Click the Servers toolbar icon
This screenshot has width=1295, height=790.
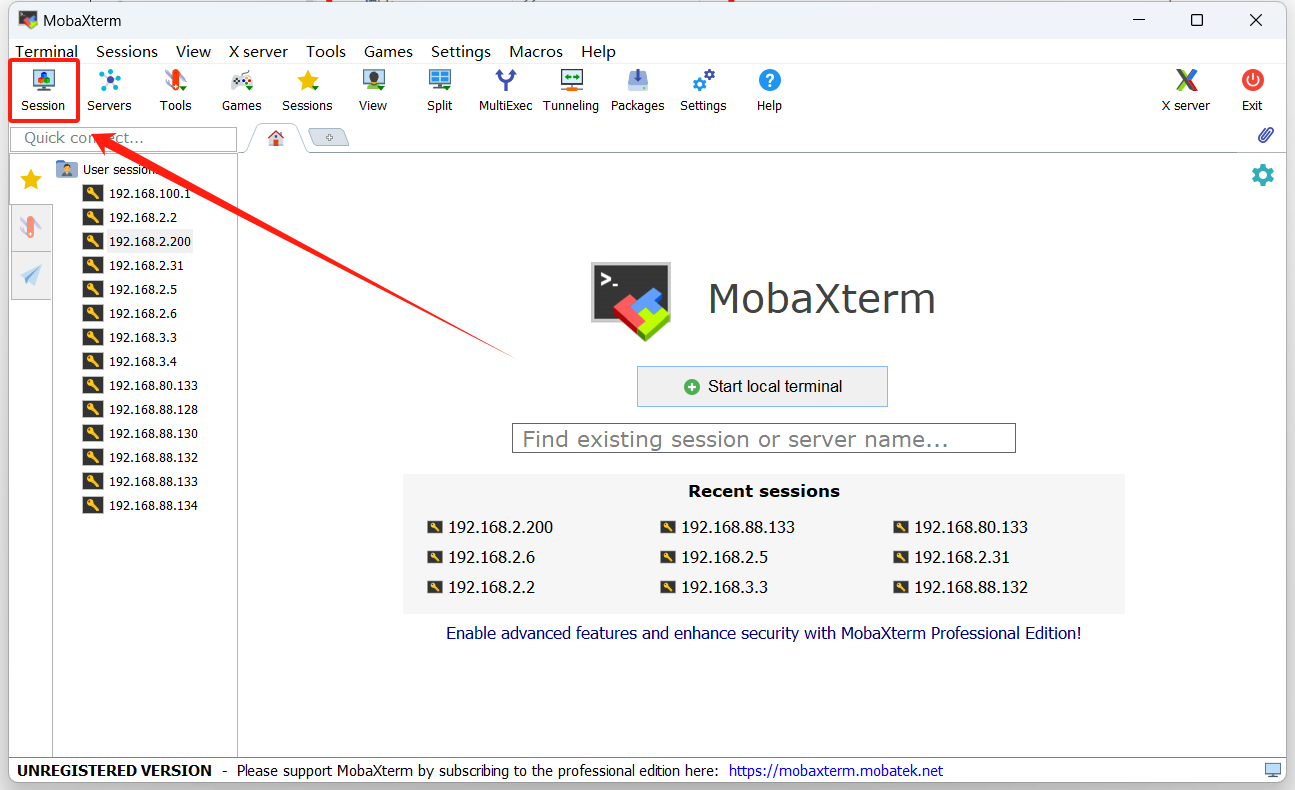[x=109, y=90]
